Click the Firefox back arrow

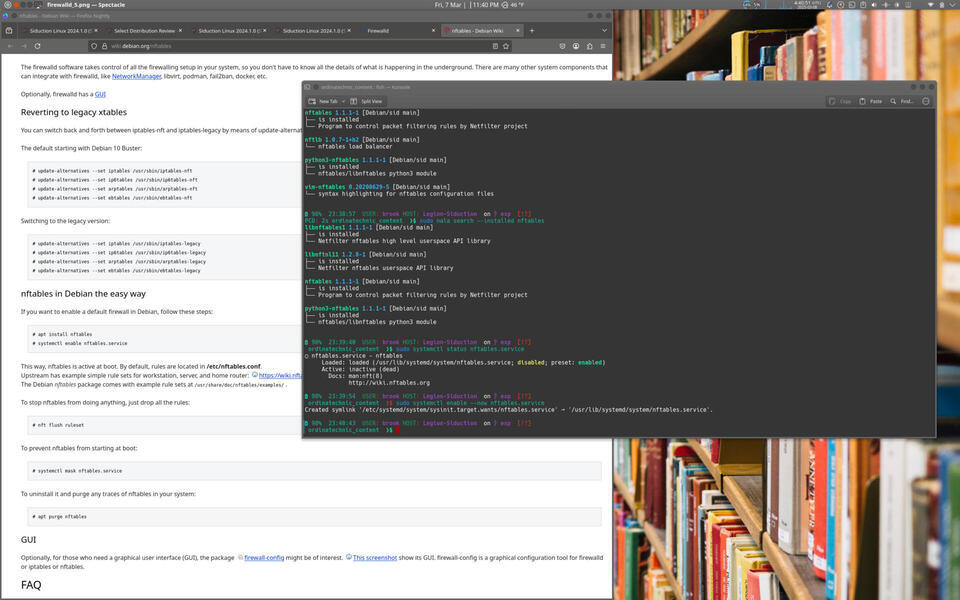point(10,46)
